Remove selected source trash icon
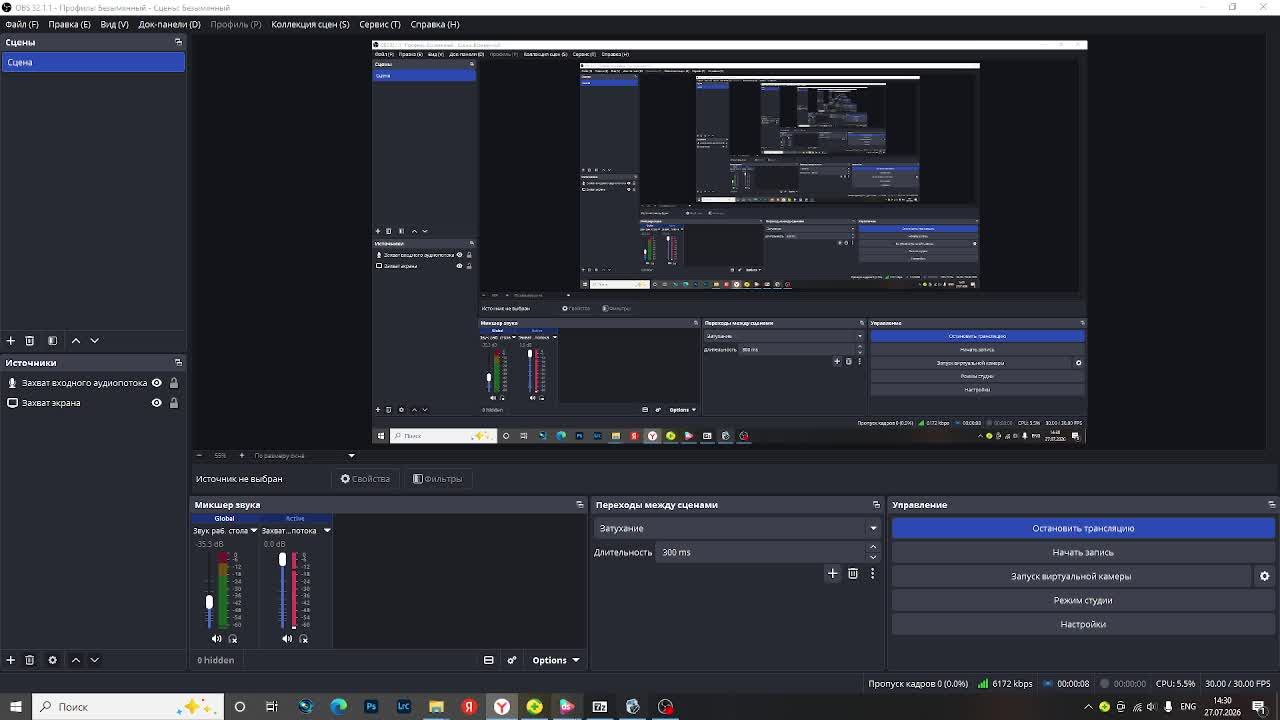The image size is (1280, 720). [29, 660]
